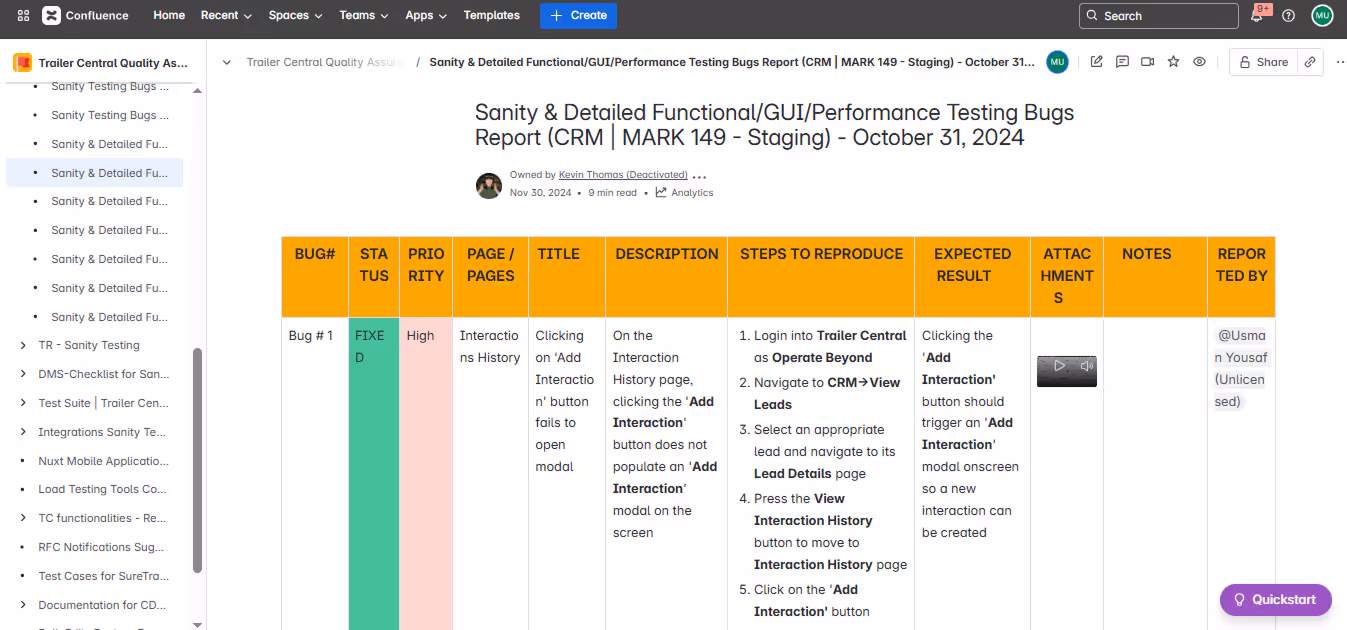Select the highlighted Sanity & Detailed Fu... page
Screen dimensions: 1347x630
[95, 173]
